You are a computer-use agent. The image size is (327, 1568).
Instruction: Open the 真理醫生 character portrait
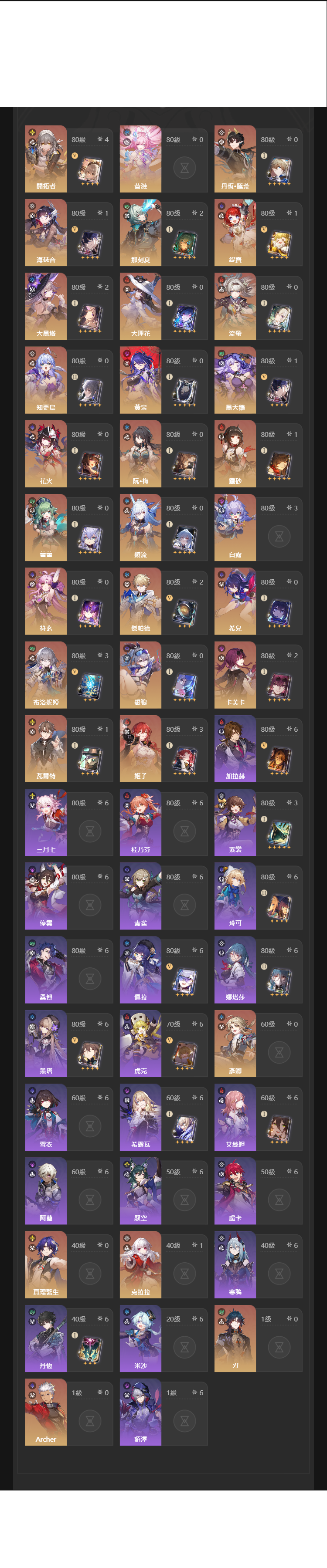coord(46,1264)
